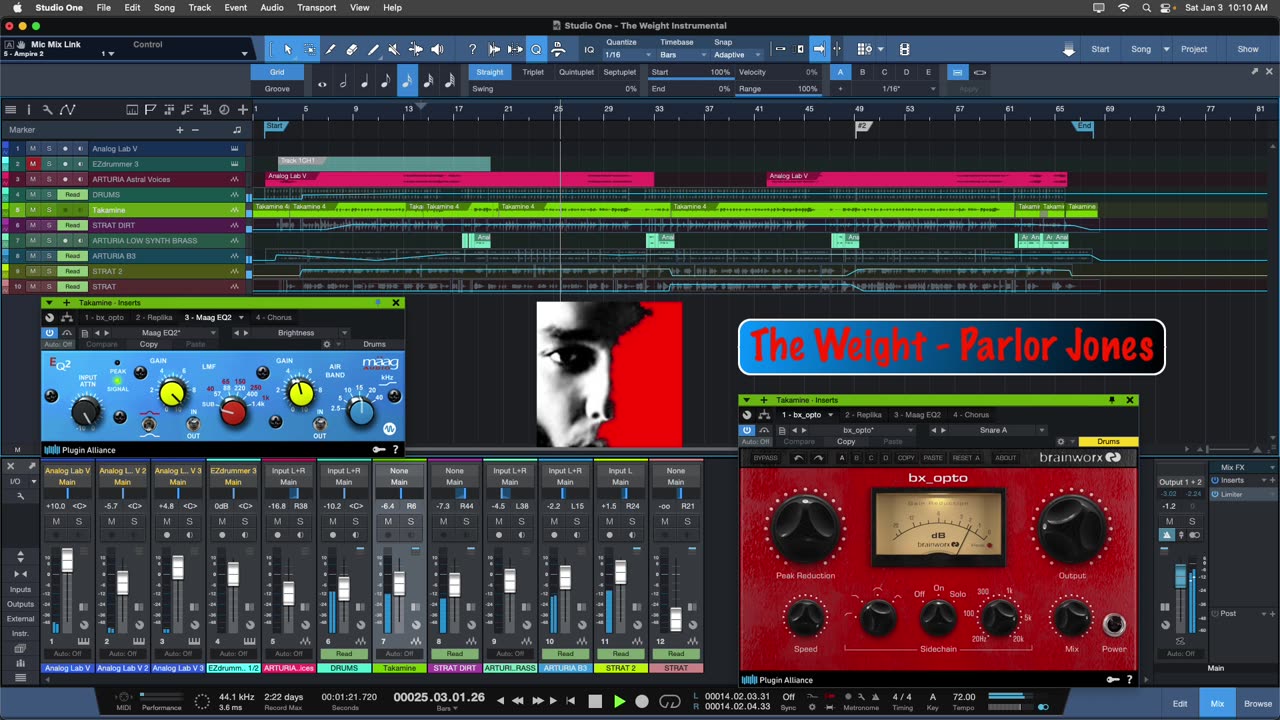Select the Mute tool
The height and width of the screenshot is (720, 1280).
(x=394, y=49)
